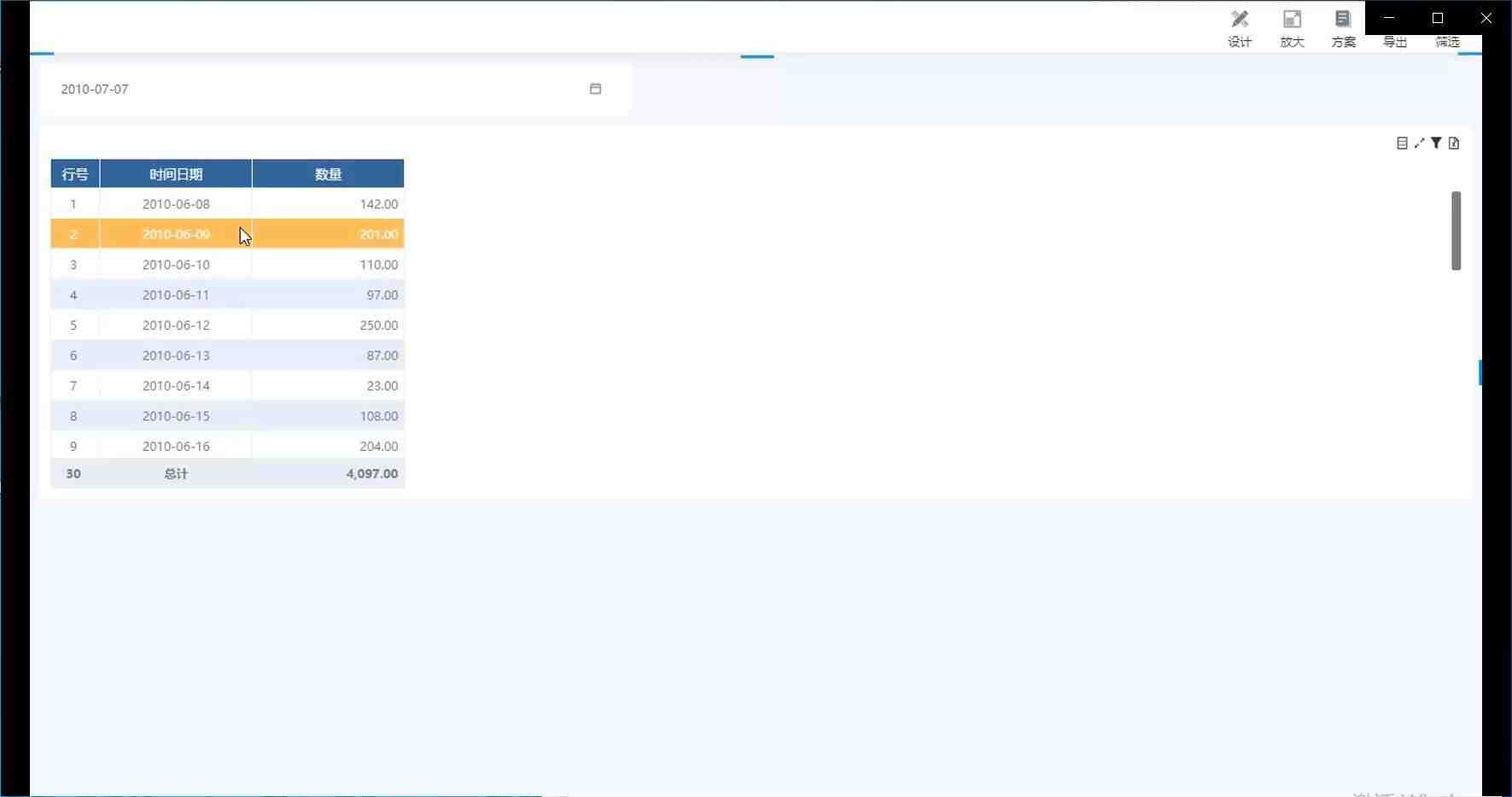The image size is (1512, 797).
Task: Click the quantity value 23.00
Action: point(382,386)
